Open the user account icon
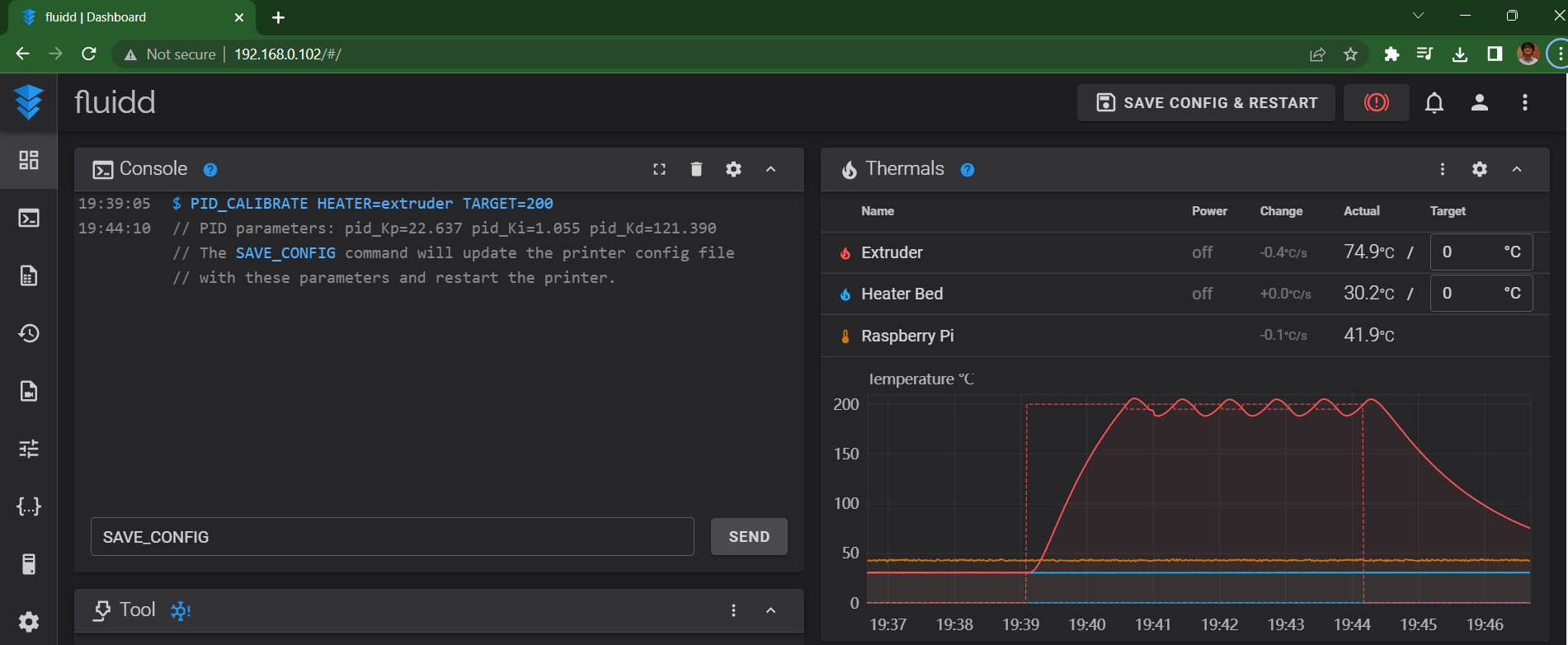Screen dimensions: 1568x645 coord(1480,102)
